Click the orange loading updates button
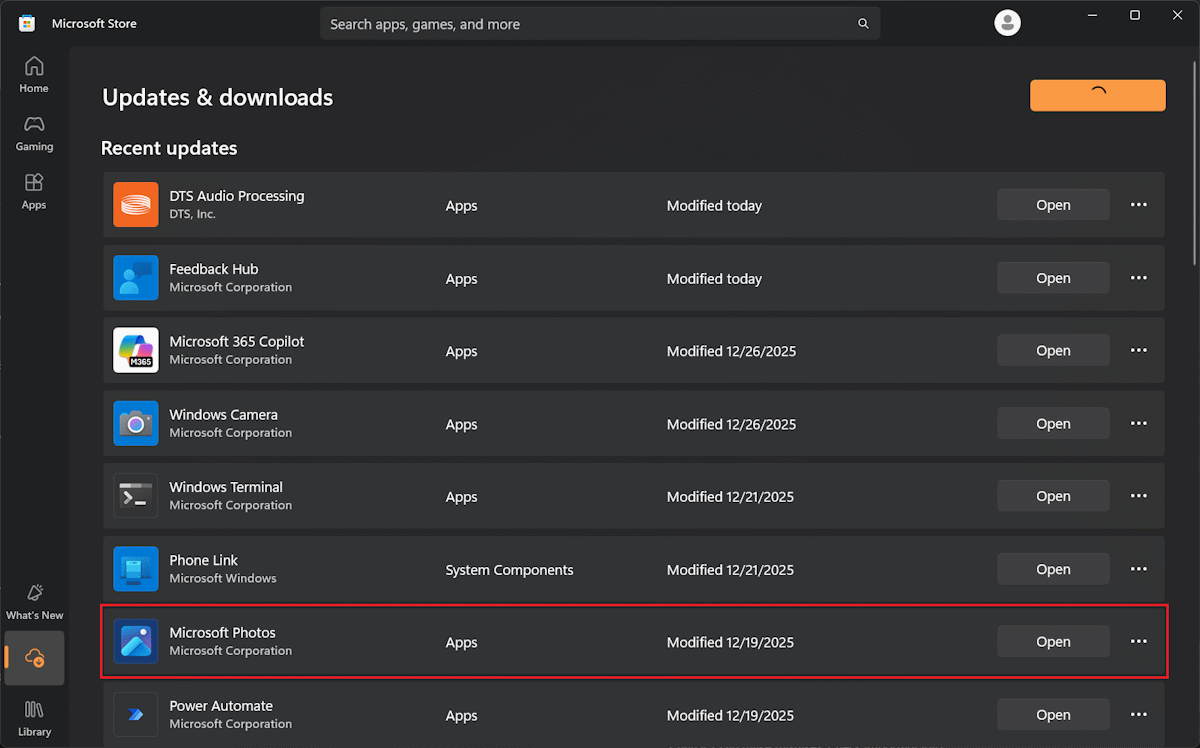The width and height of the screenshot is (1200, 748). [1097, 95]
